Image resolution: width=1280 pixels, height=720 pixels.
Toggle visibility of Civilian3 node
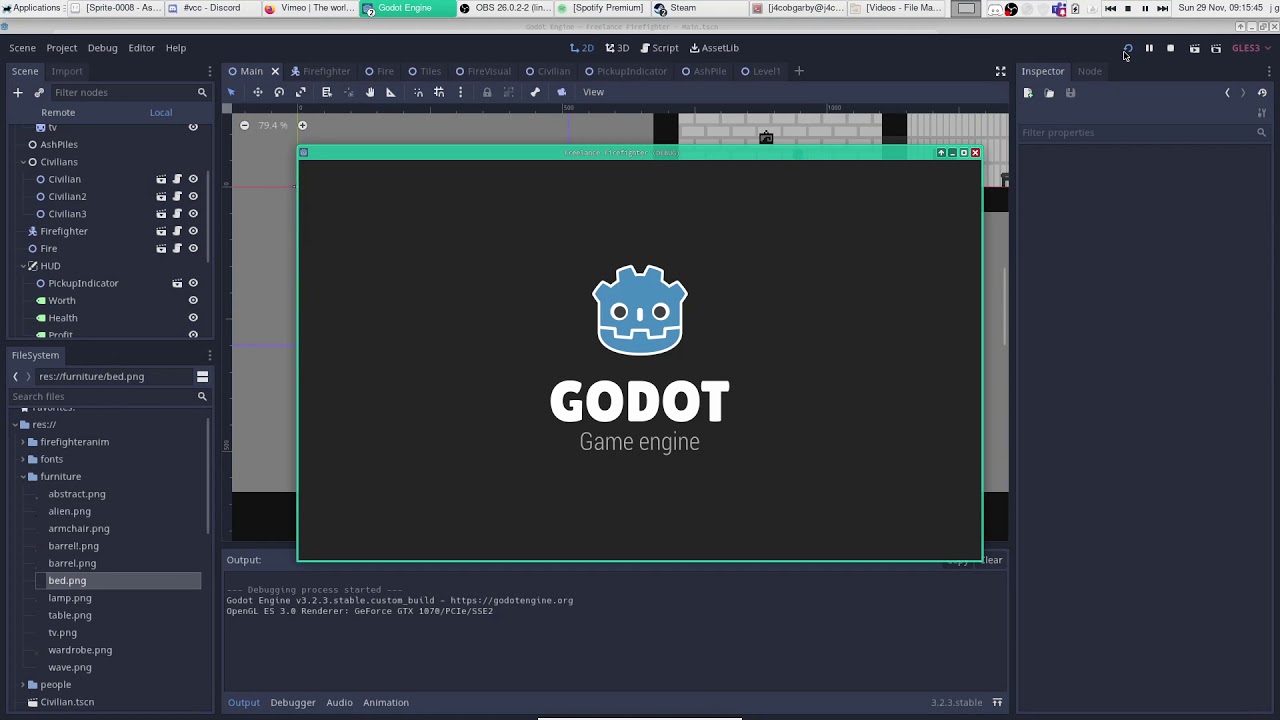pos(193,213)
